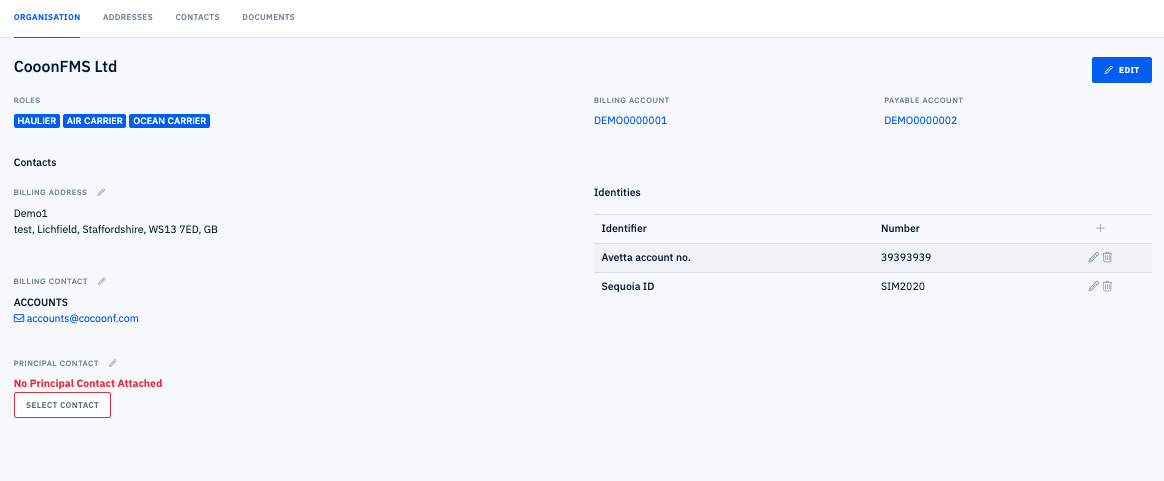Image resolution: width=1164 pixels, height=481 pixels.
Task: Email accounts@cocoonf.com link
Action: point(82,319)
